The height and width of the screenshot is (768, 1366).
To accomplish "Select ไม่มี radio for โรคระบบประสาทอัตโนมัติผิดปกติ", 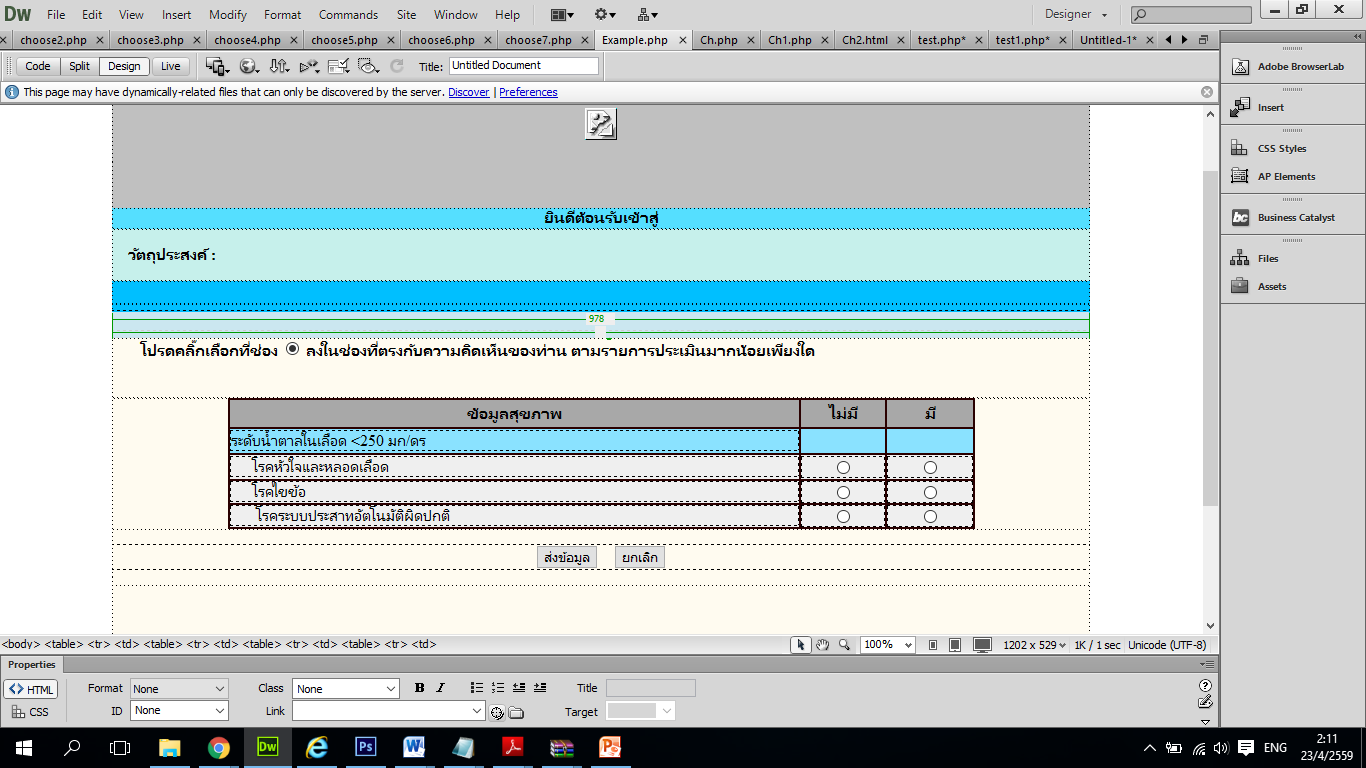I will pos(843,516).
